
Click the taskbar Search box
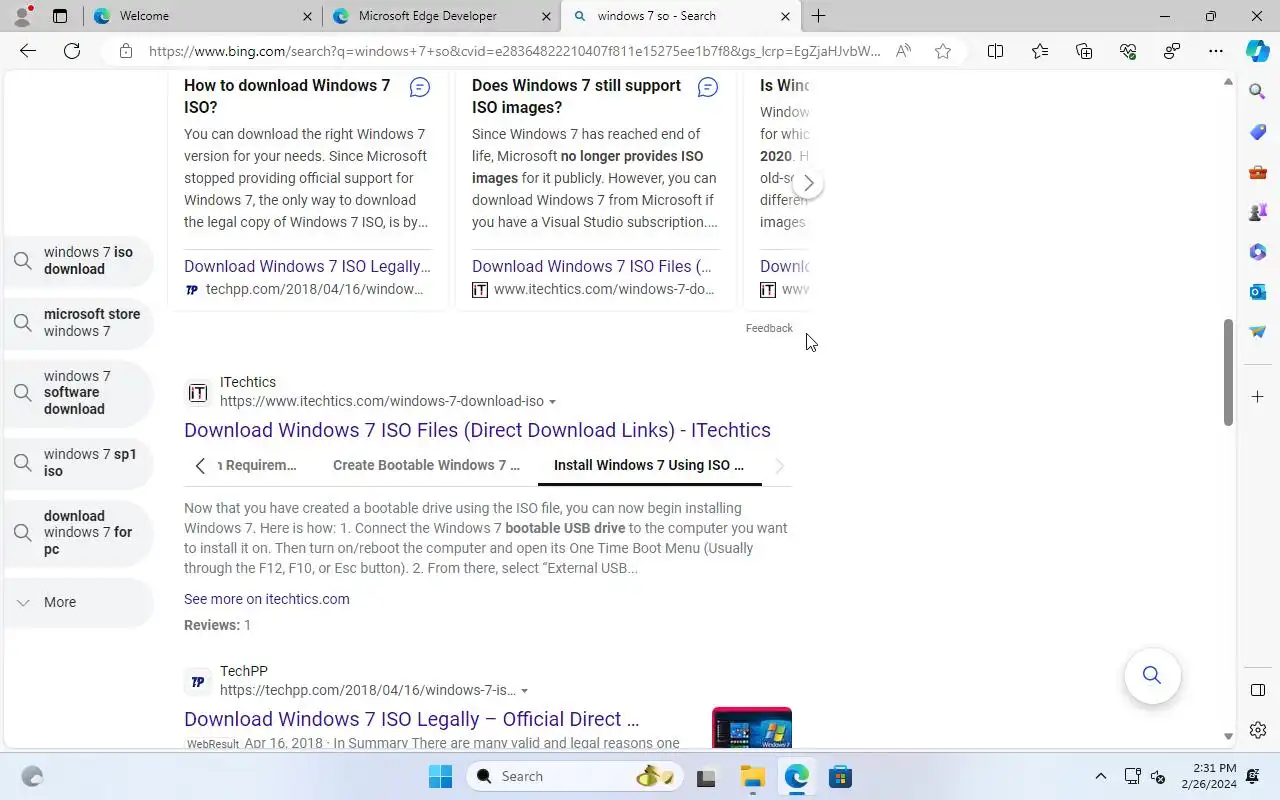[574, 776]
